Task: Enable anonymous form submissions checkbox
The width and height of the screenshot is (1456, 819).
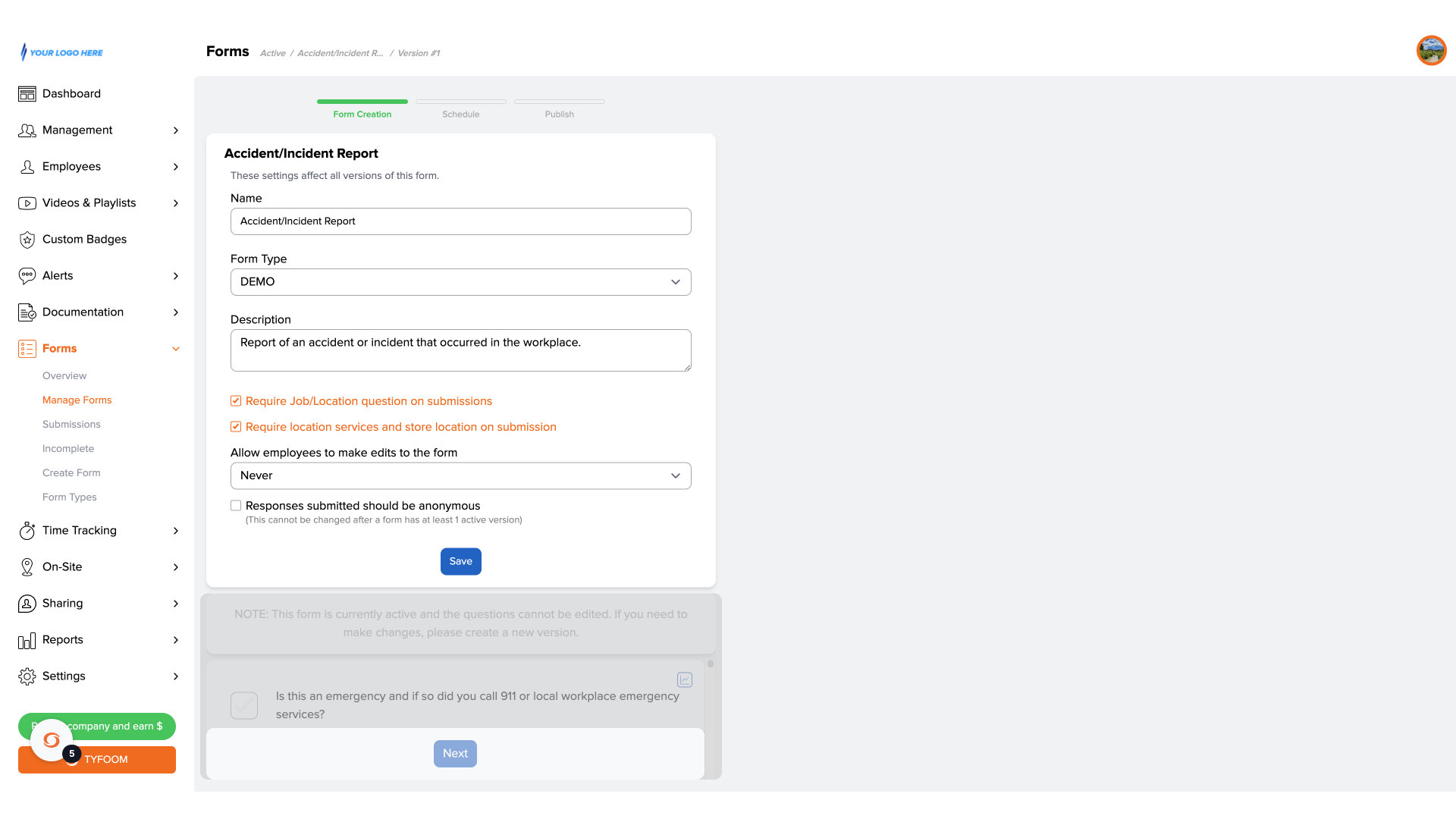Action: pos(235,506)
